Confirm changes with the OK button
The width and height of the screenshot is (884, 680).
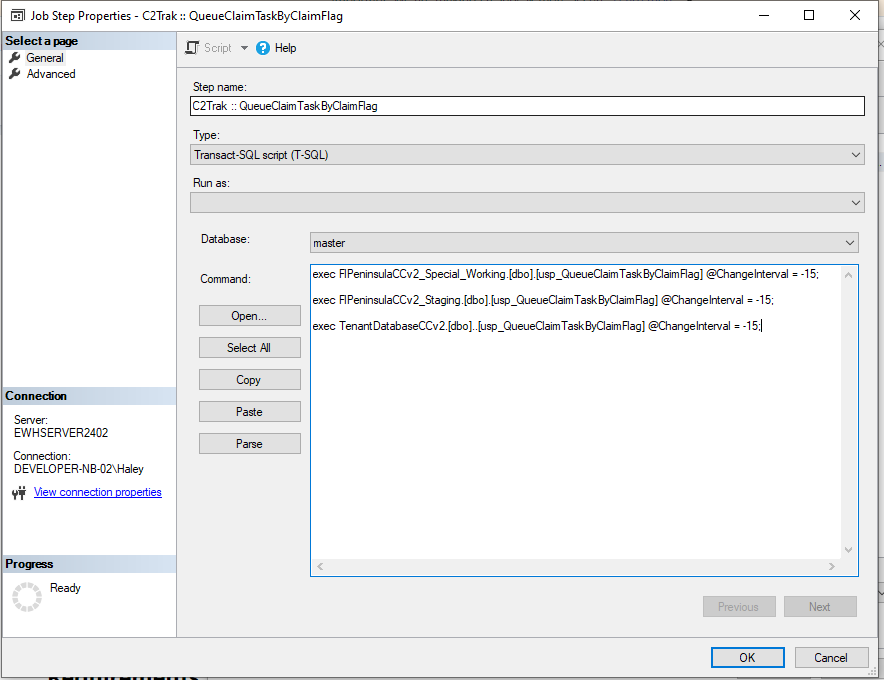[747, 657]
